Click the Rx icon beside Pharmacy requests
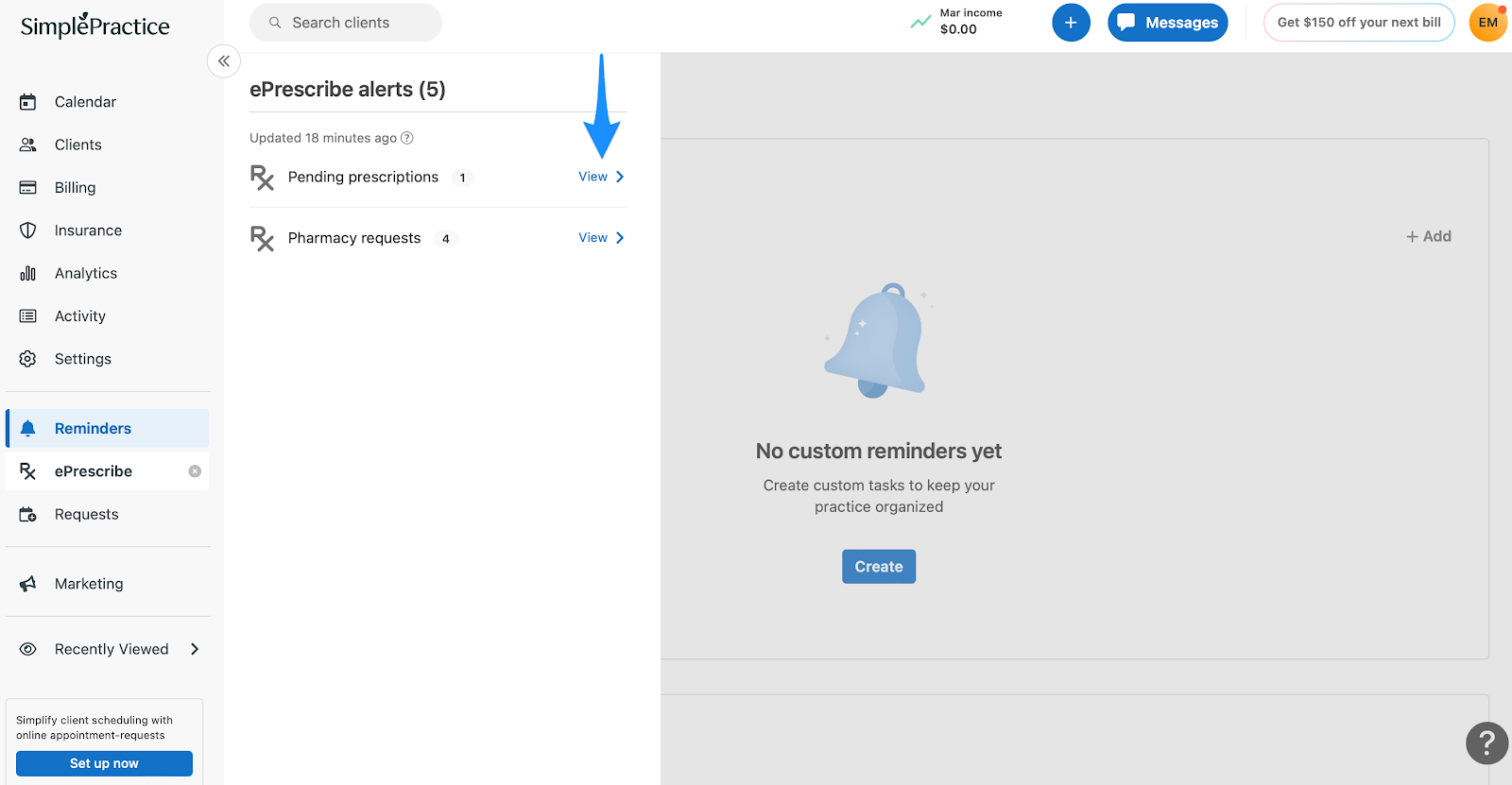 click(262, 238)
